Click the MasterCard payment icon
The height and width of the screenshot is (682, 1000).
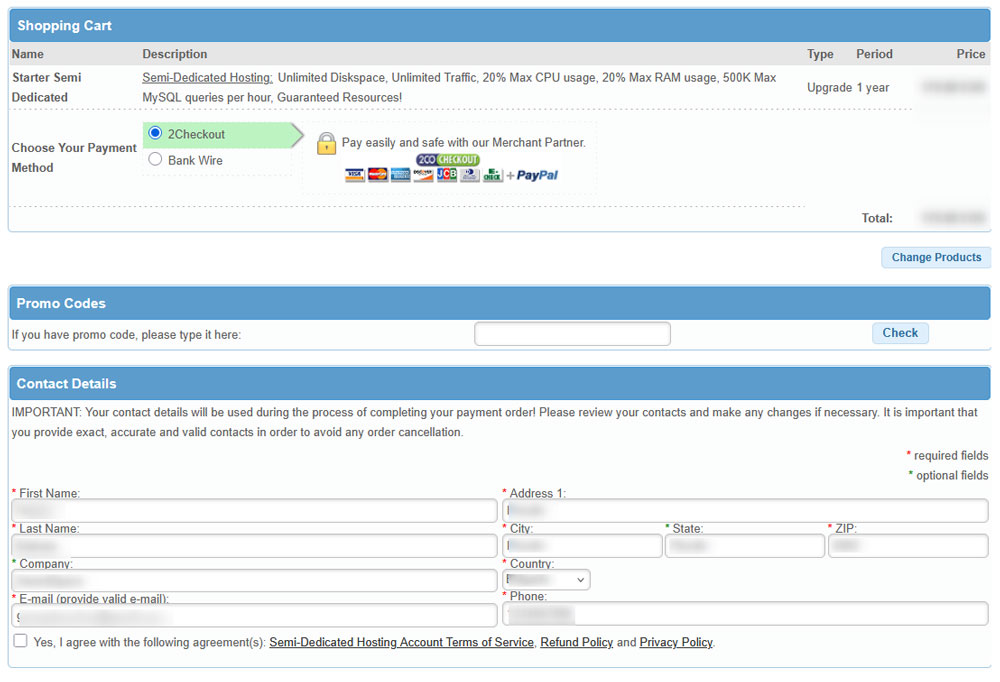[x=376, y=173]
